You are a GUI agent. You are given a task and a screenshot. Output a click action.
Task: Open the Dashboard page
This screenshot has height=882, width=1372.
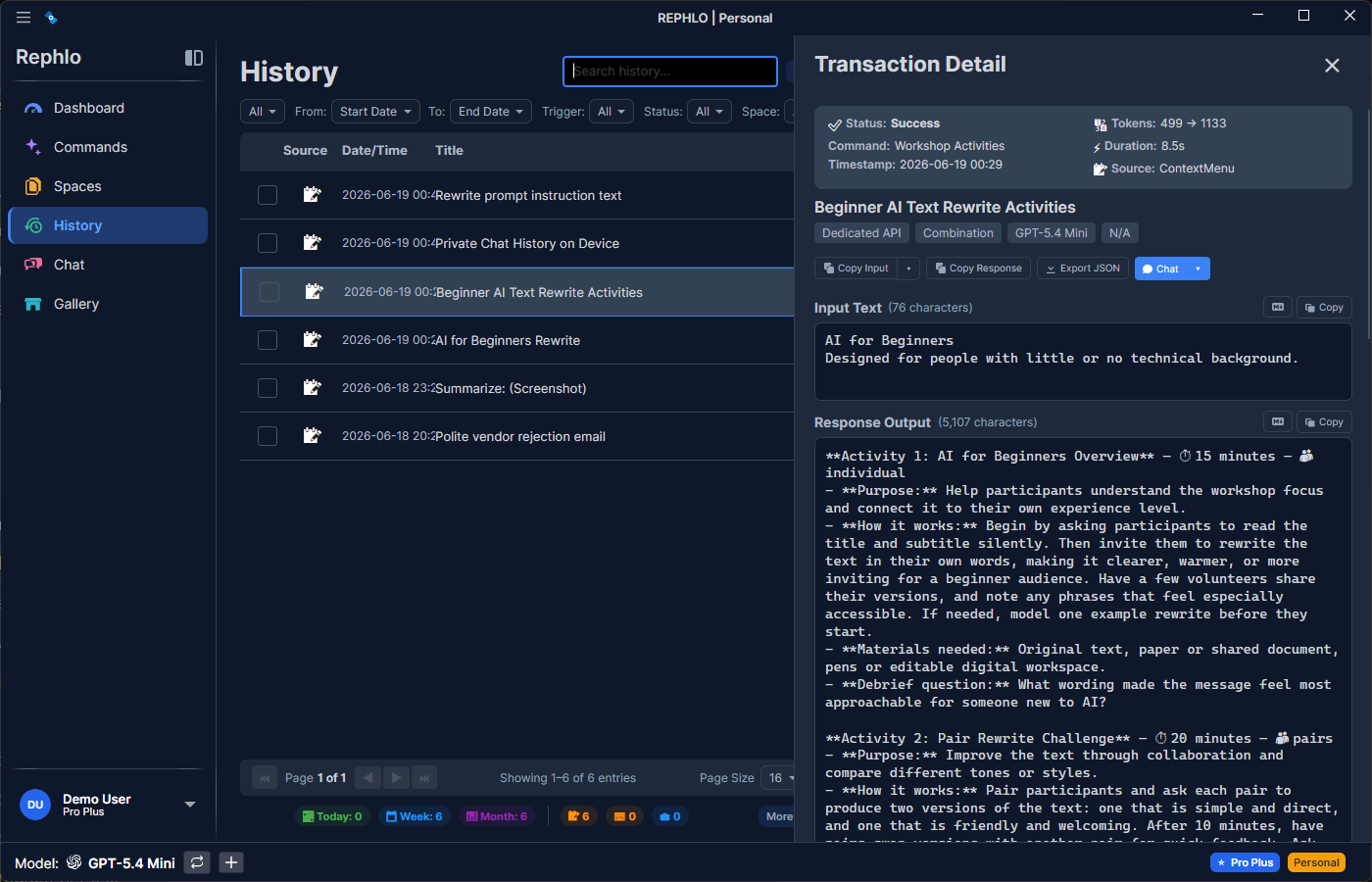pos(108,108)
